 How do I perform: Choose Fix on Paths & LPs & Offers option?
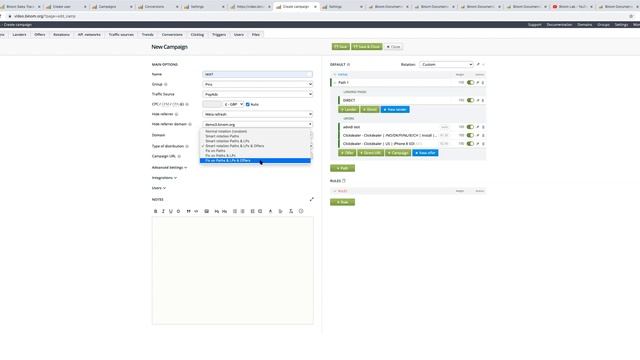(x=255, y=160)
